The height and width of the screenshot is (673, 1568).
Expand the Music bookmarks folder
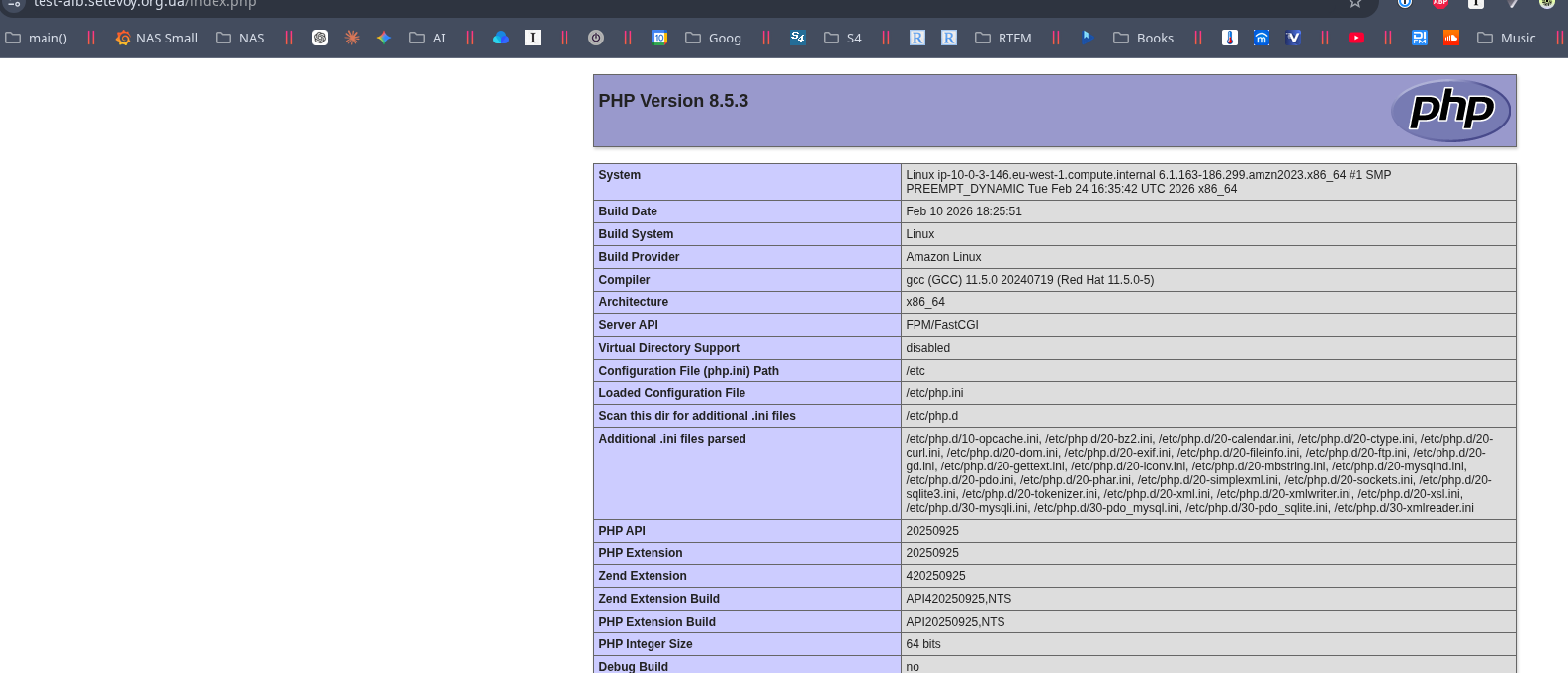pyautogui.click(x=1507, y=38)
